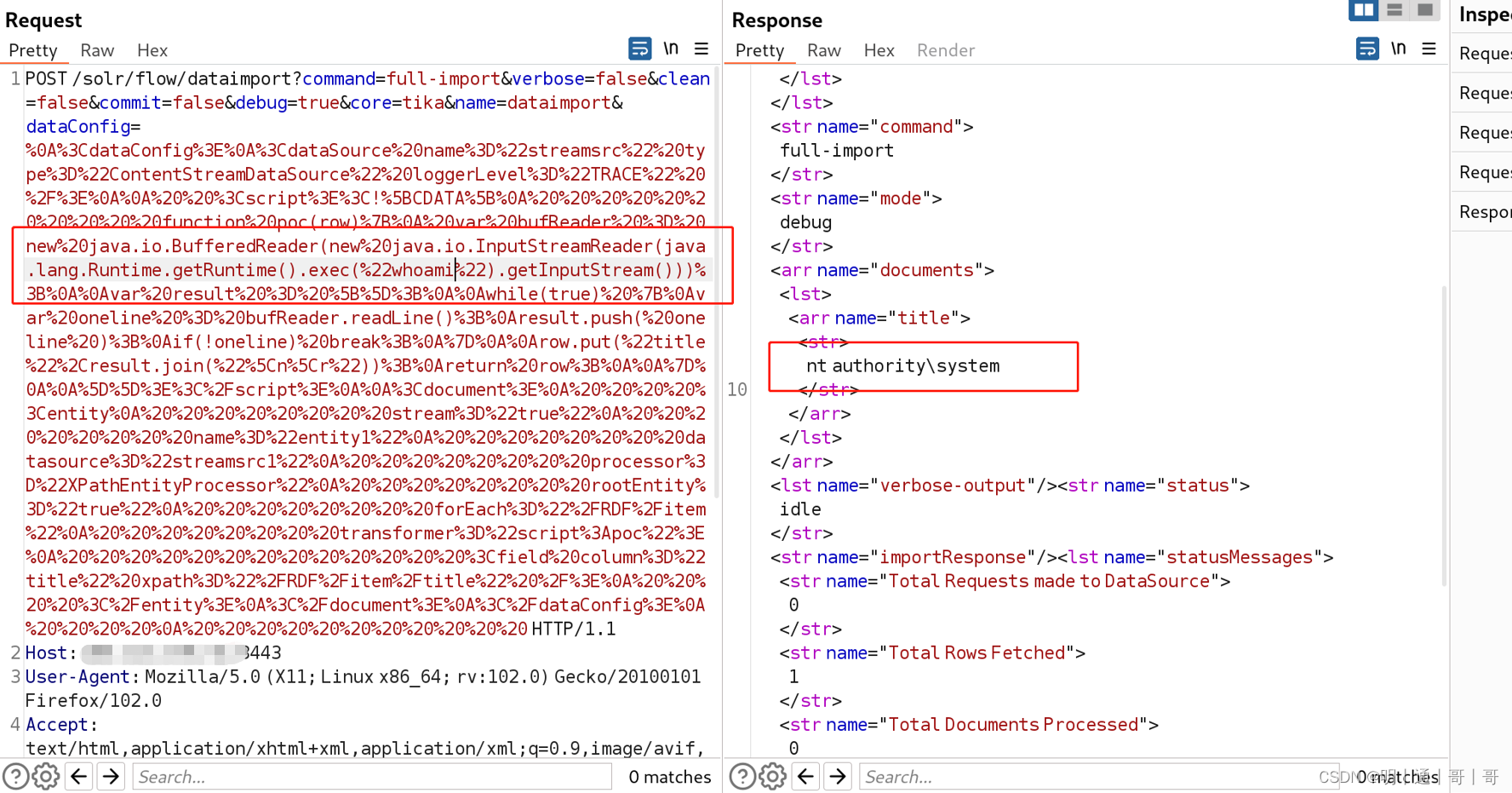Click Request '0 matches' counter
The height and width of the screenshot is (793, 1512).
click(x=670, y=777)
